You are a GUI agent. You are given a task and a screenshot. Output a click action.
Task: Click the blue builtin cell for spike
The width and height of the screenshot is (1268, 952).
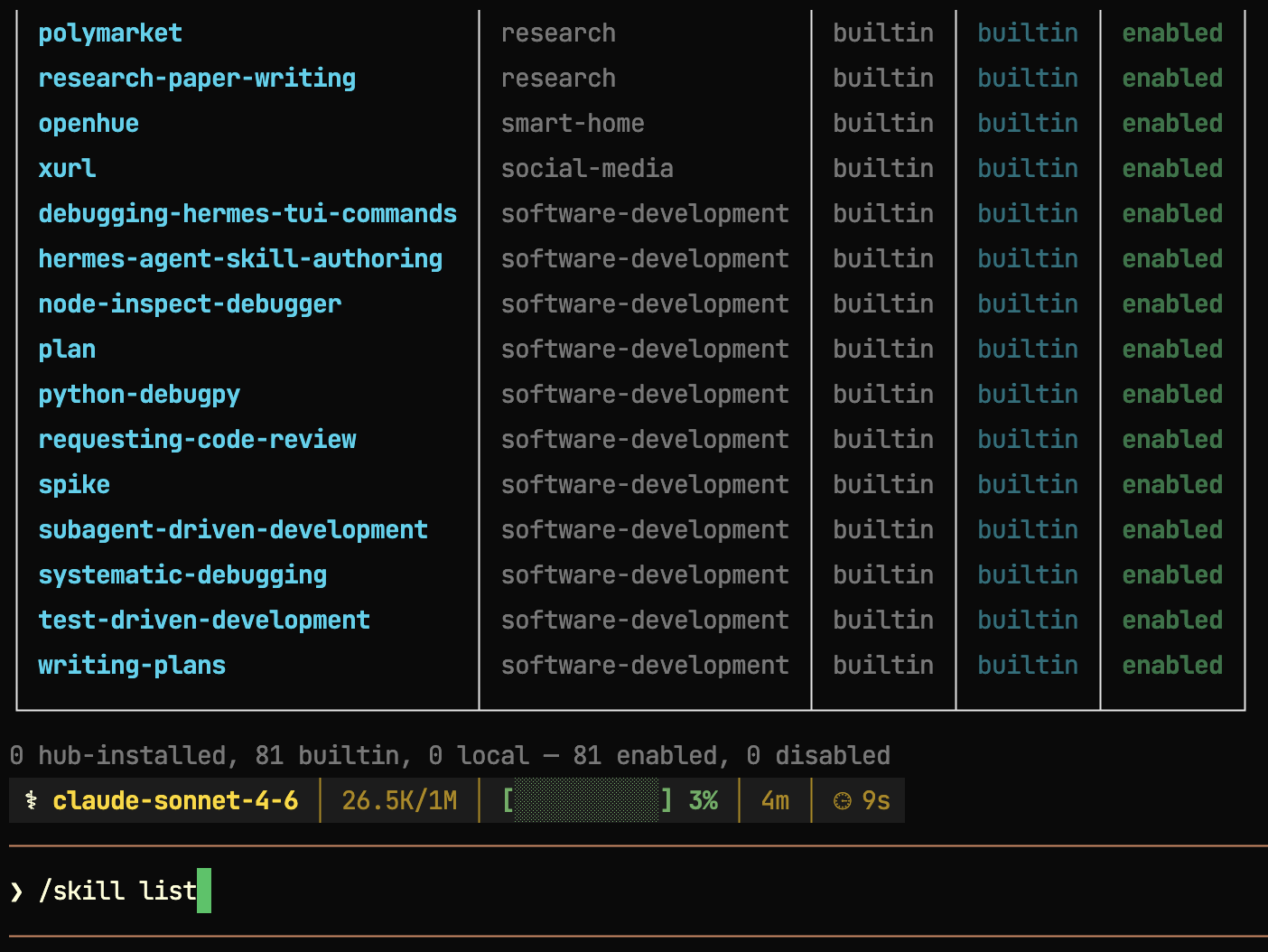[1028, 485]
